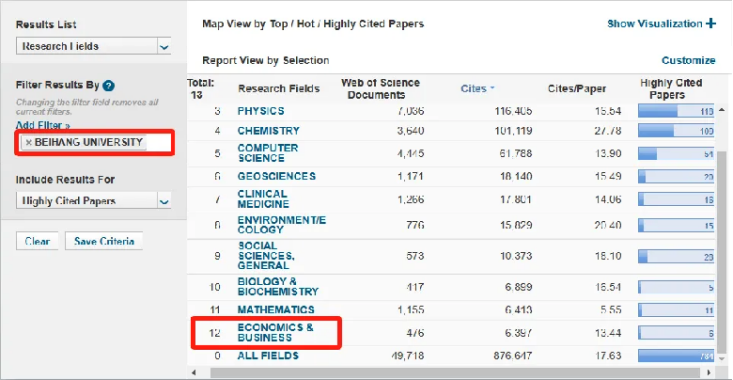
Task: Click the horizontal scrollbar track
Action: (x=455, y=373)
